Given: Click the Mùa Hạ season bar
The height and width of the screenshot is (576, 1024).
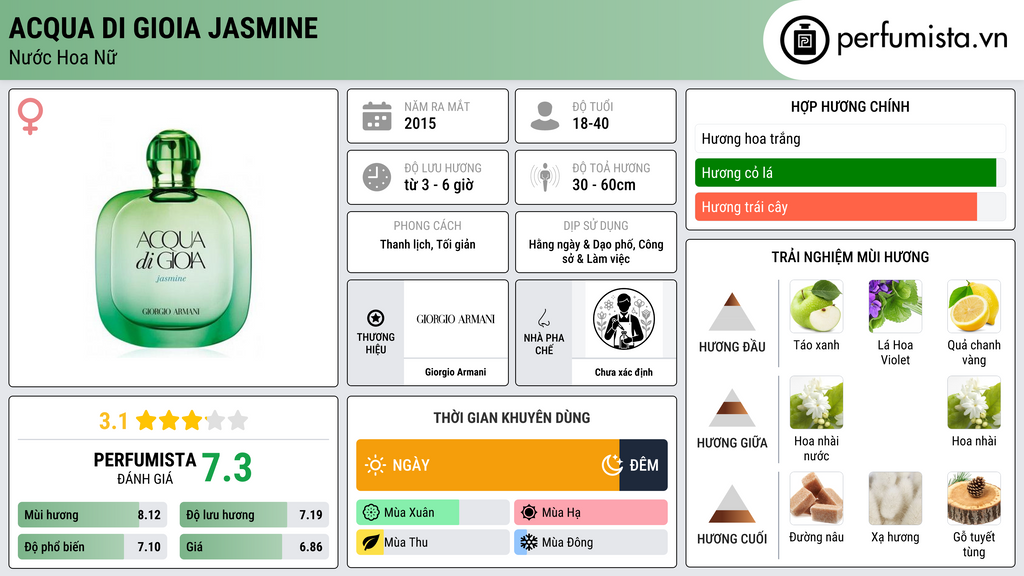Looking at the screenshot, I should [x=590, y=513].
